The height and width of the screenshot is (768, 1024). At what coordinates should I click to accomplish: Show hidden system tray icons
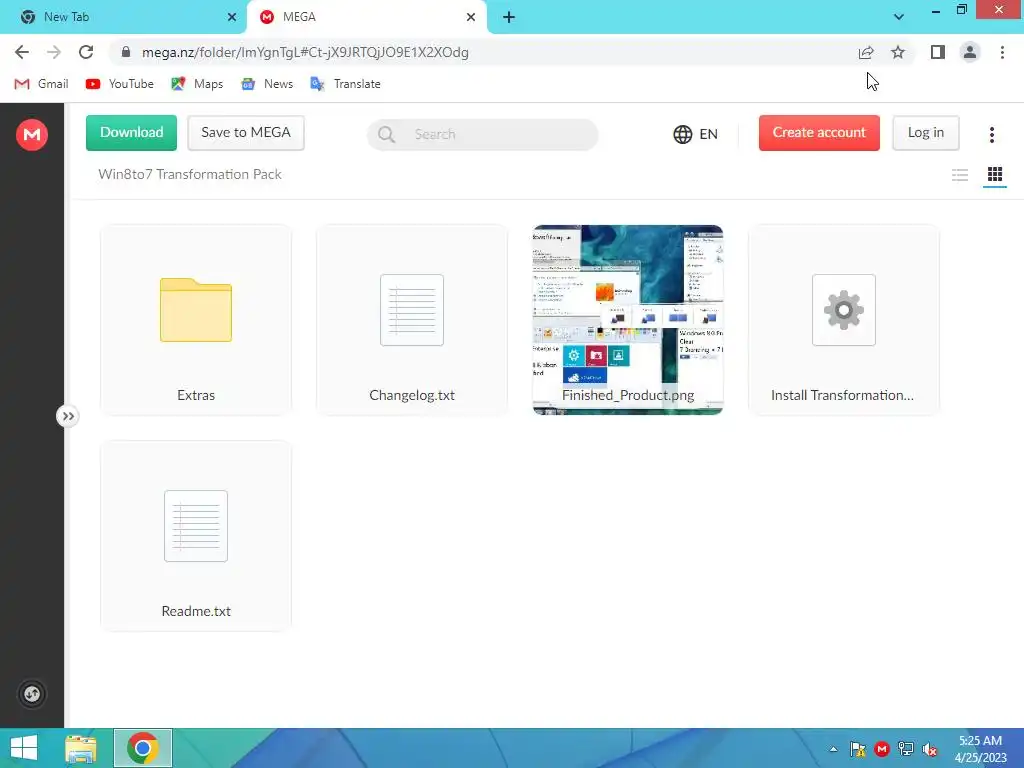833,749
